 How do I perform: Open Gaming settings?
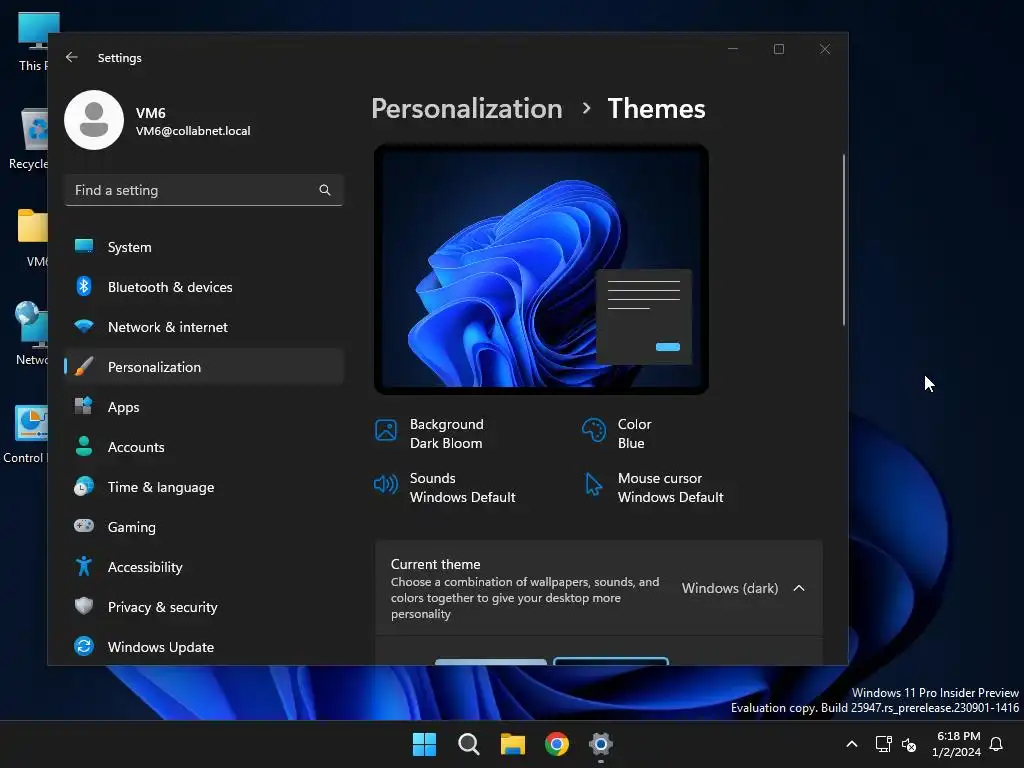point(204,526)
